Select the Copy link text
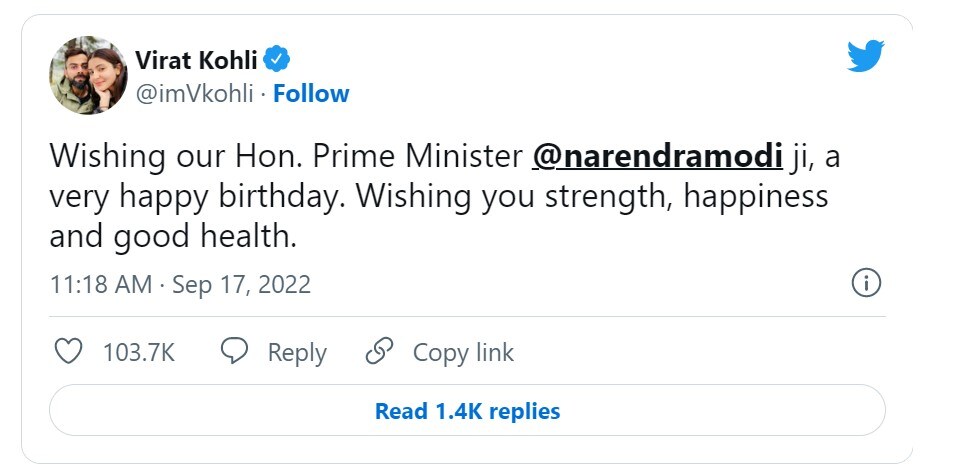 click(463, 353)
